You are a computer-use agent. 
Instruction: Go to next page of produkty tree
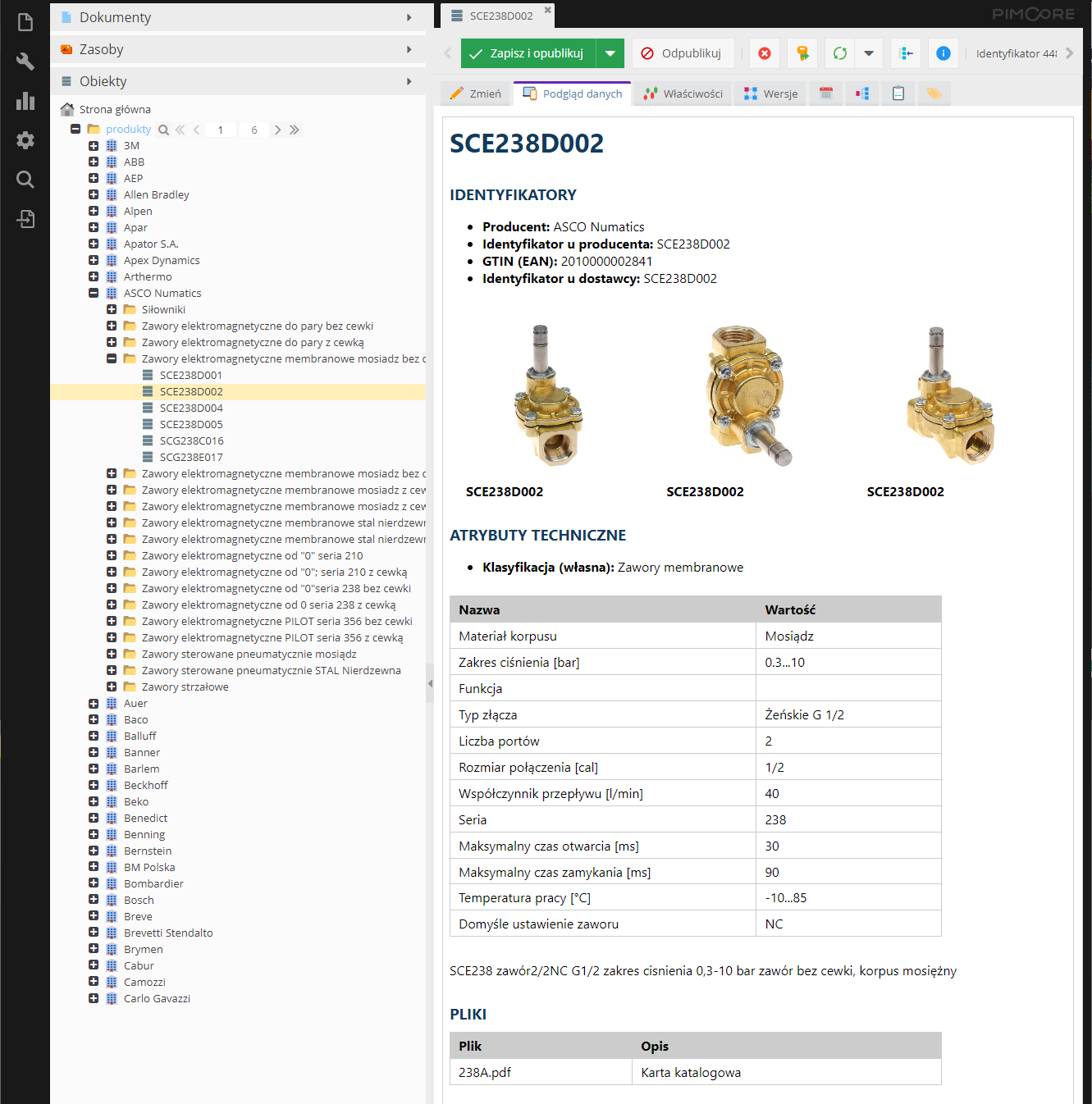coord(277,130)
